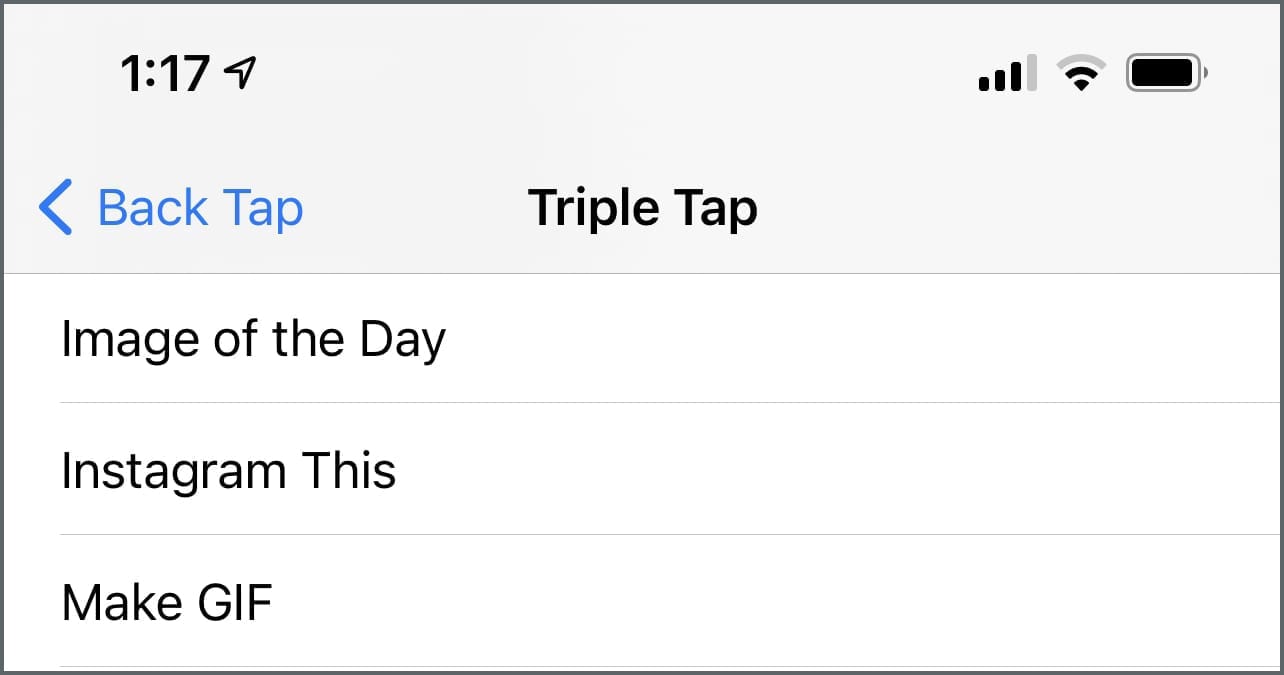1284x675 pixels.
Task: Select Image of the Day shortcut
Action: (x=253, y=339)
